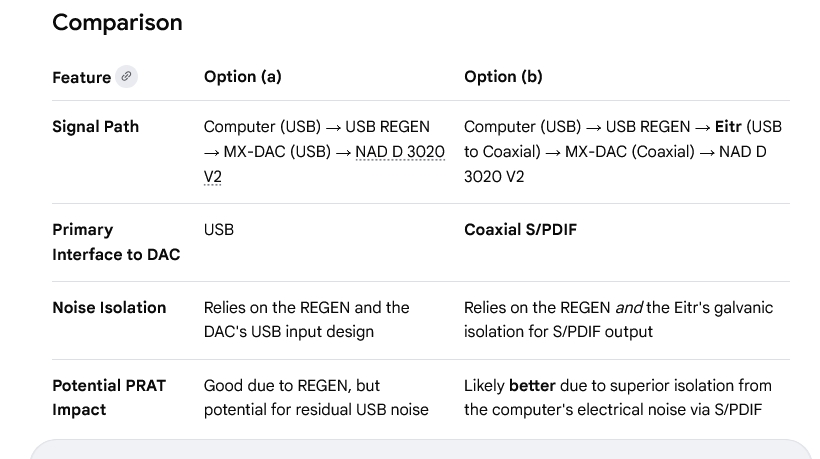Click the Comparison heading

click(117, 22)
